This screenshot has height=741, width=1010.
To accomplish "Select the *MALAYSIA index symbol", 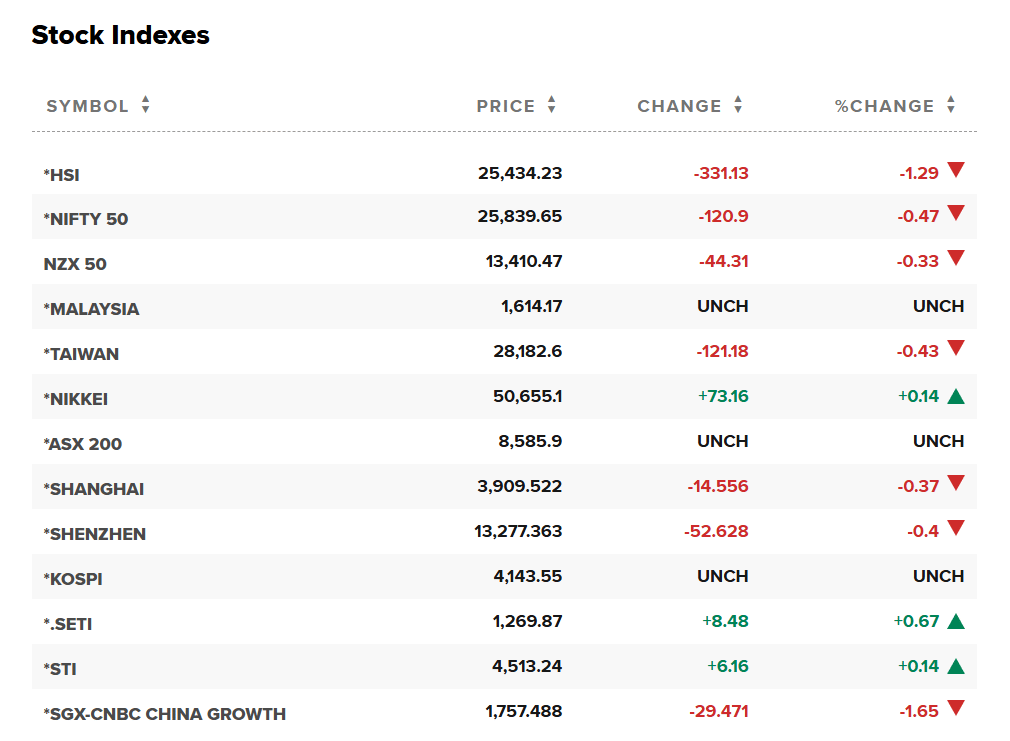I will [x=91, y=309].
